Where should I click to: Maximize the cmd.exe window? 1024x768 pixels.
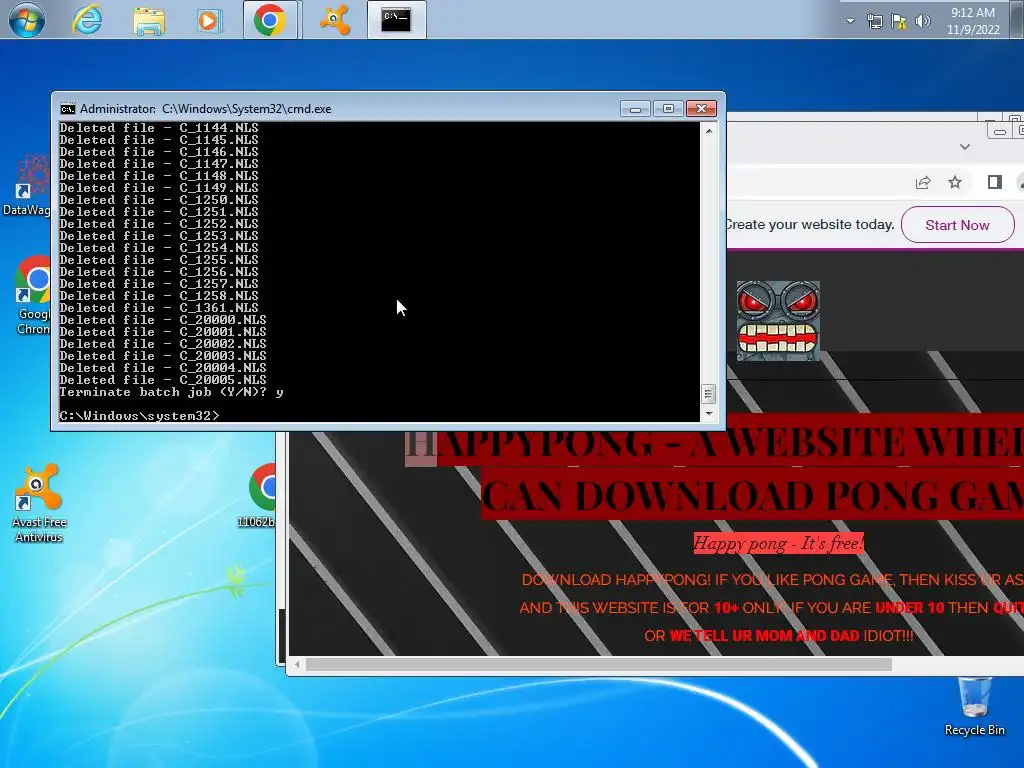click(668, 109)
